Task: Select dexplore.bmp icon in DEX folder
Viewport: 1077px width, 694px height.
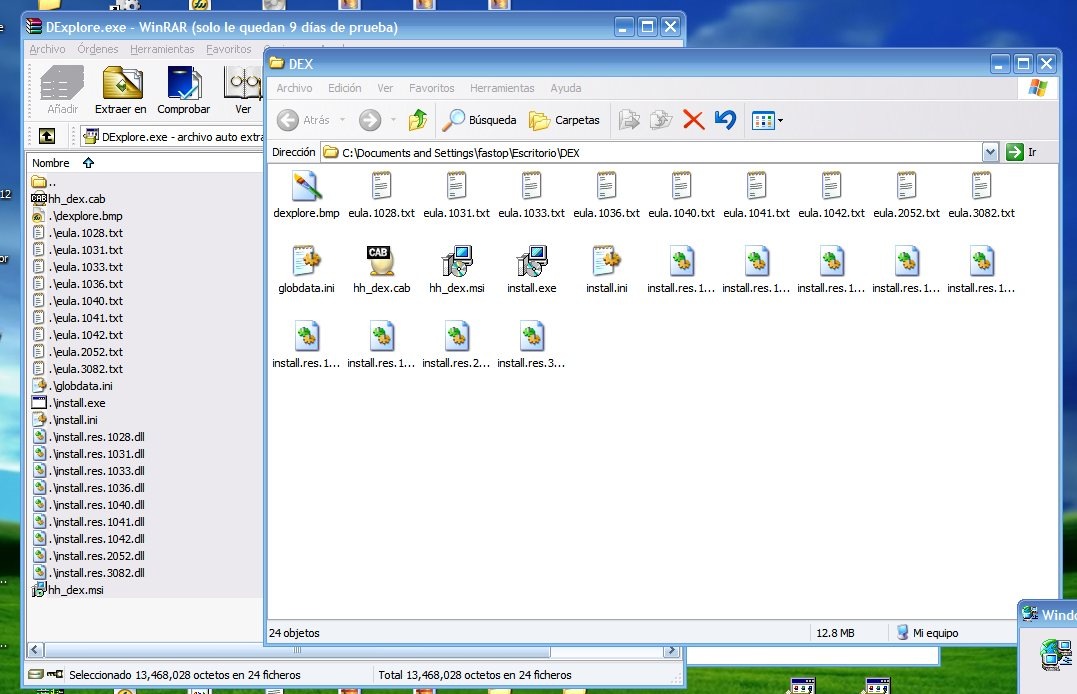Action: [306, 186]
